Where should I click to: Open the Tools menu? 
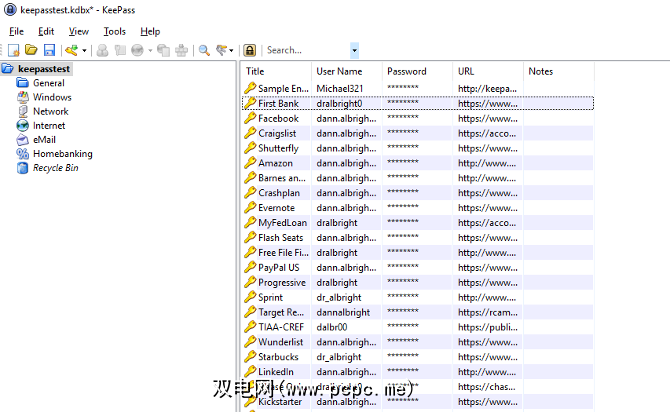pos(115,32)
